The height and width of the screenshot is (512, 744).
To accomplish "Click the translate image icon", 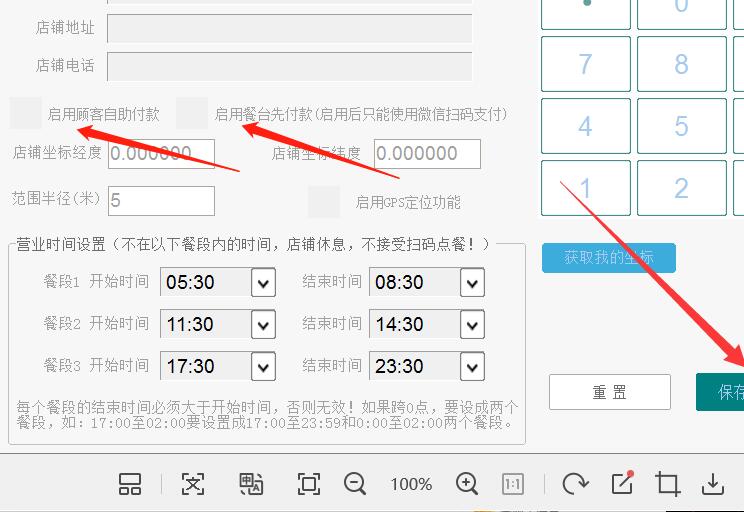I will [251, 484].
